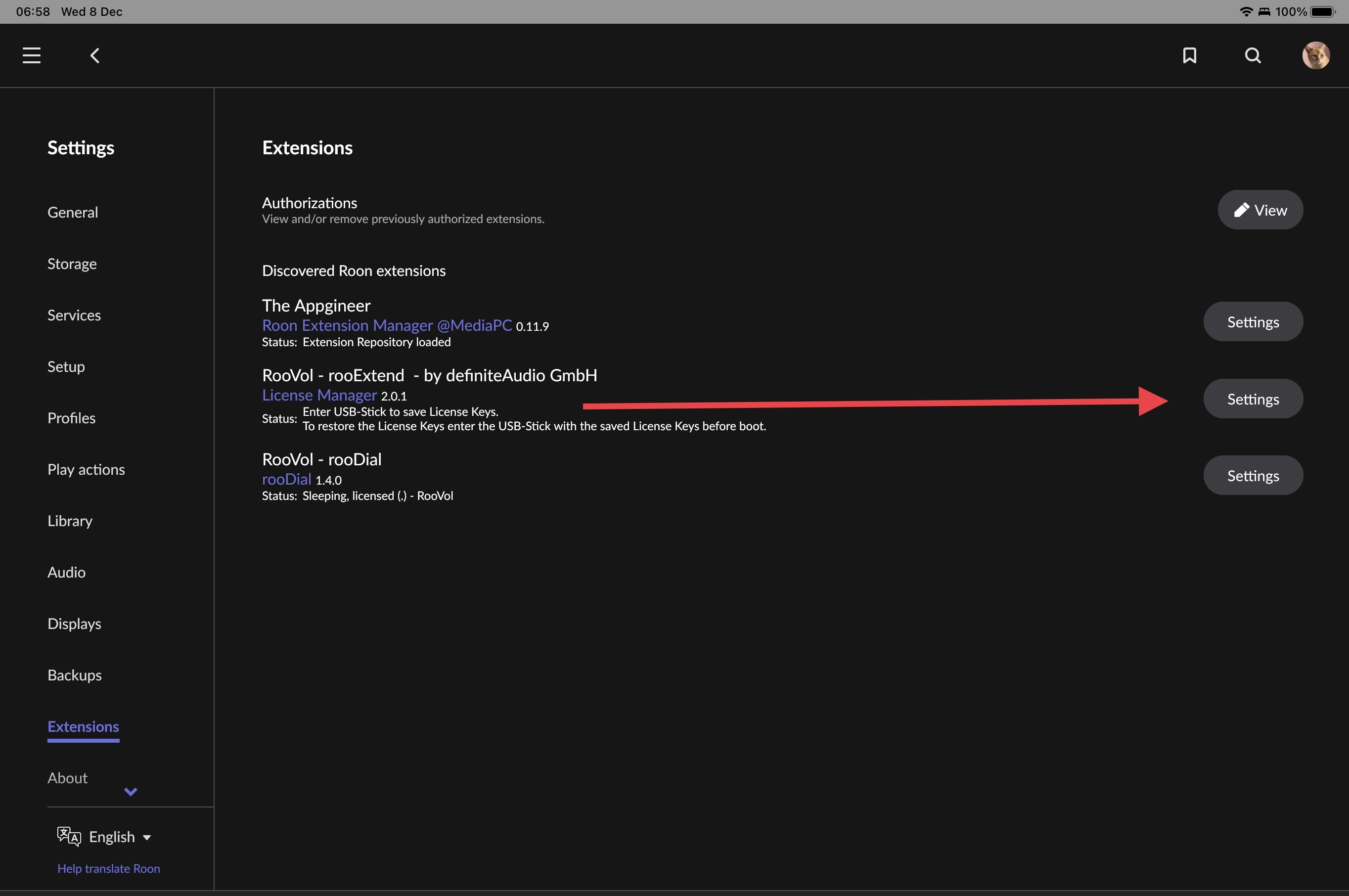Image resolution: width=1349 pixels, height=896 pixels.
Task: Click the Help translate Roon link
Action: click(x=109, y=868)
